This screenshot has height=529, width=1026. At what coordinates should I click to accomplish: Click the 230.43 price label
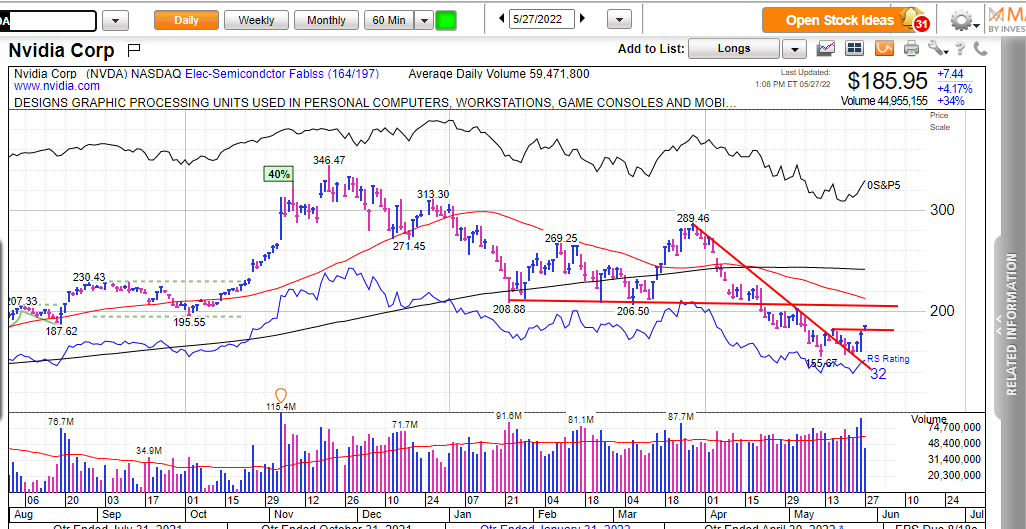(x=89, y=278)
